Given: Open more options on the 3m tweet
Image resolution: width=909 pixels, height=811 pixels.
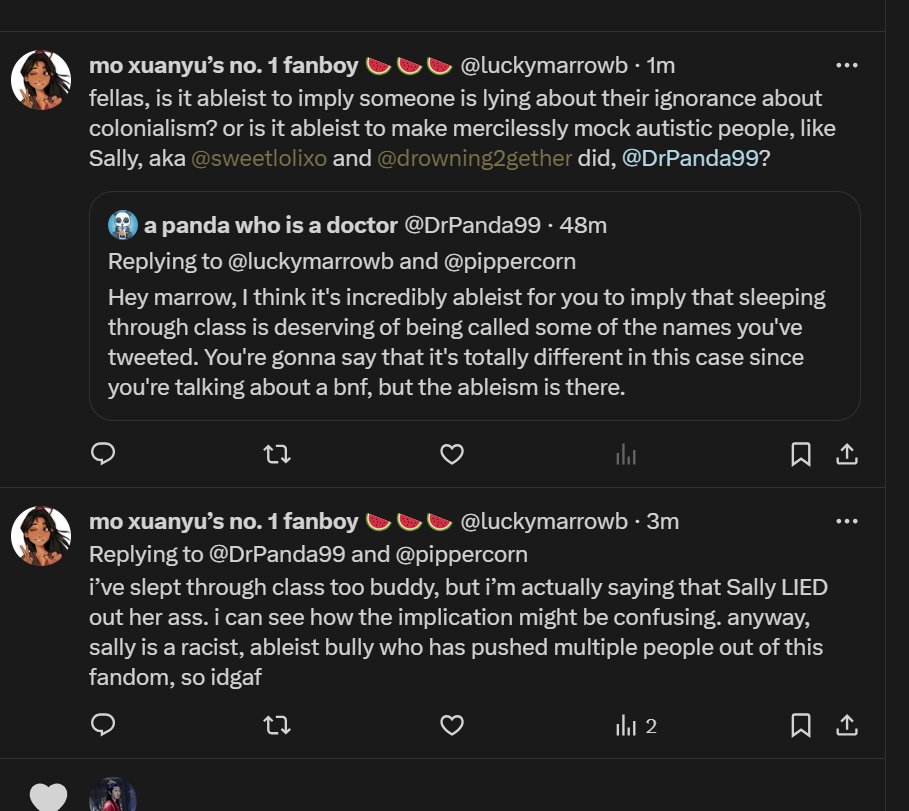Looking at the screenshot, I should [x=846, y=521].
